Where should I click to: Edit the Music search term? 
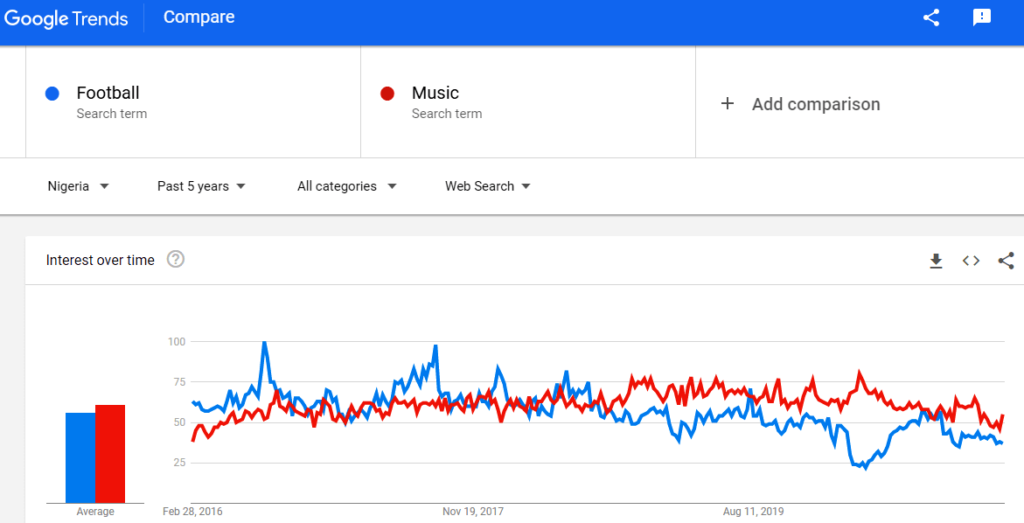[435, 93]
